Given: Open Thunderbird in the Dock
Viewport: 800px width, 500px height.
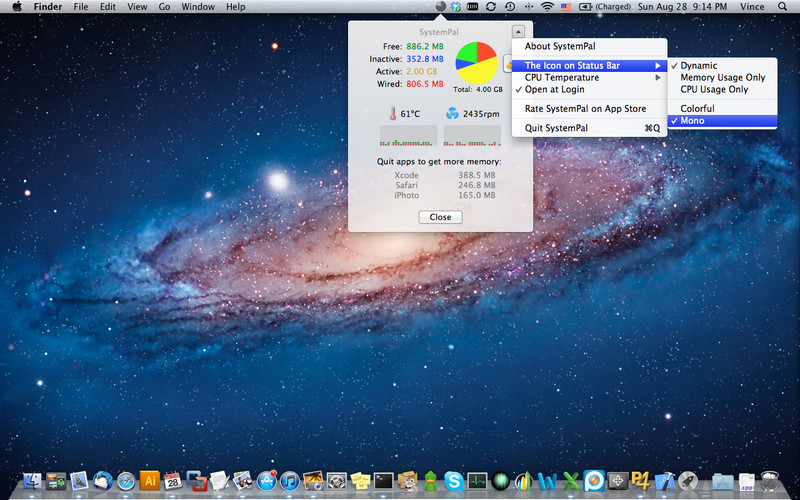Looking at the screenshot, I should coord(103,481).
